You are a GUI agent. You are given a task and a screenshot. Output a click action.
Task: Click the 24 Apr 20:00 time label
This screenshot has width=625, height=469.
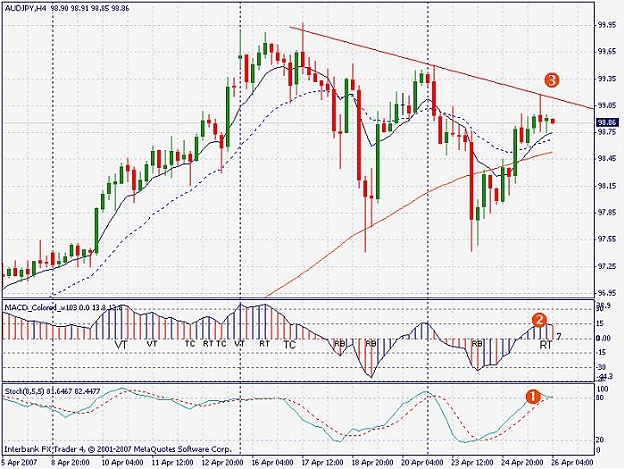pos(523,463)
